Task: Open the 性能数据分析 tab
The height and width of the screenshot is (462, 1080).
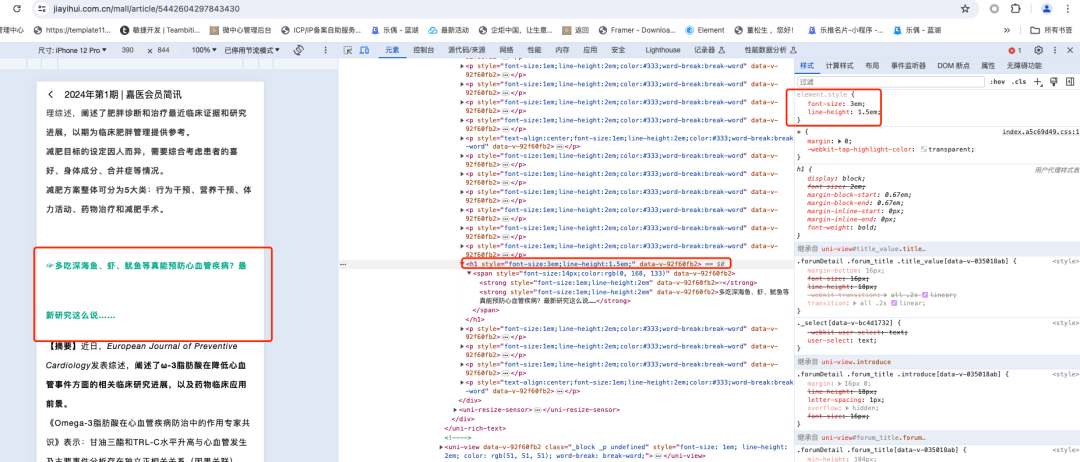Action: tap(771, 50)
